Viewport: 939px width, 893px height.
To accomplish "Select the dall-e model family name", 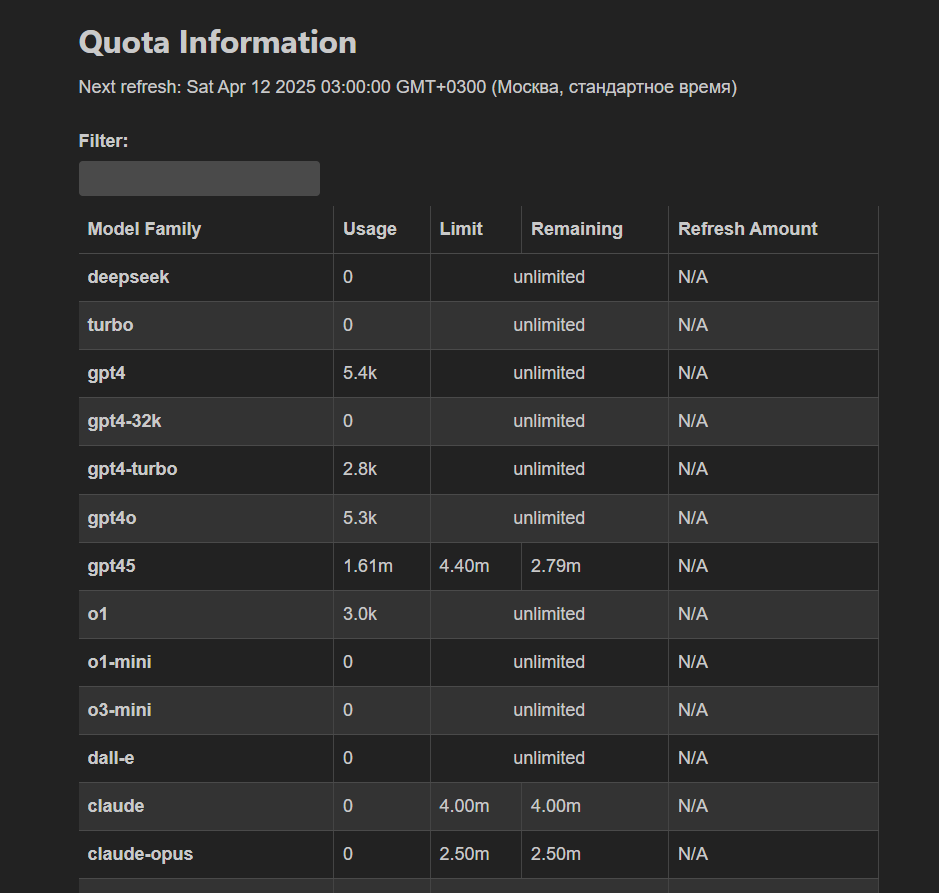I will [x=111, y=758].
